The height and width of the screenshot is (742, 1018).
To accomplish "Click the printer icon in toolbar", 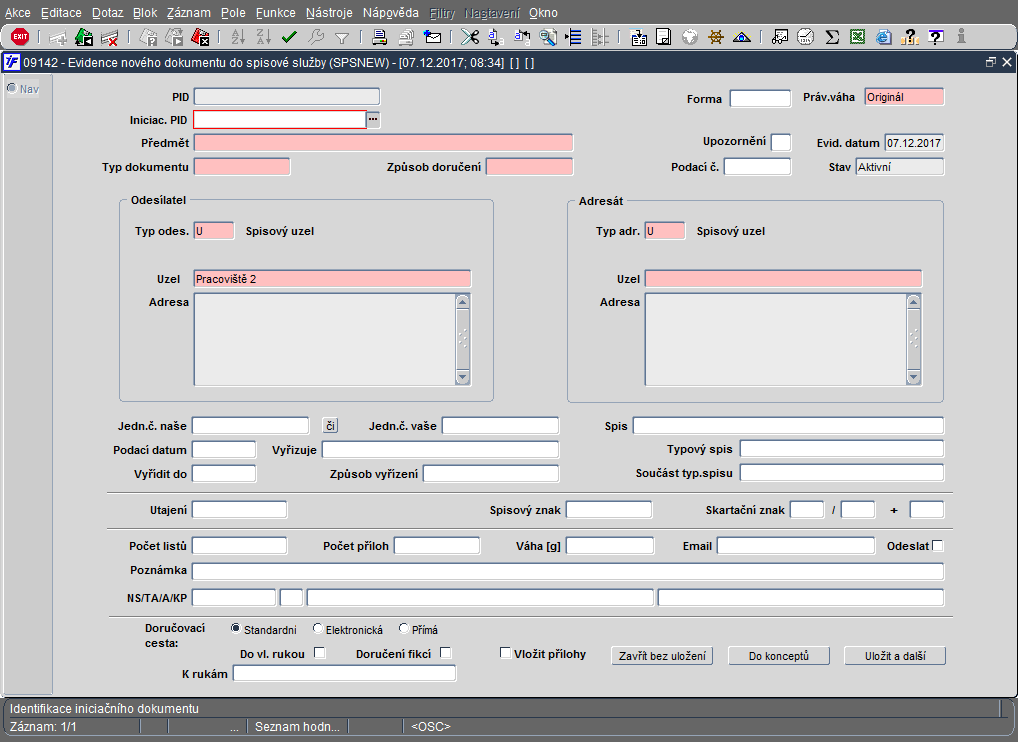I will pyautogui.click(x=380, y=37).
